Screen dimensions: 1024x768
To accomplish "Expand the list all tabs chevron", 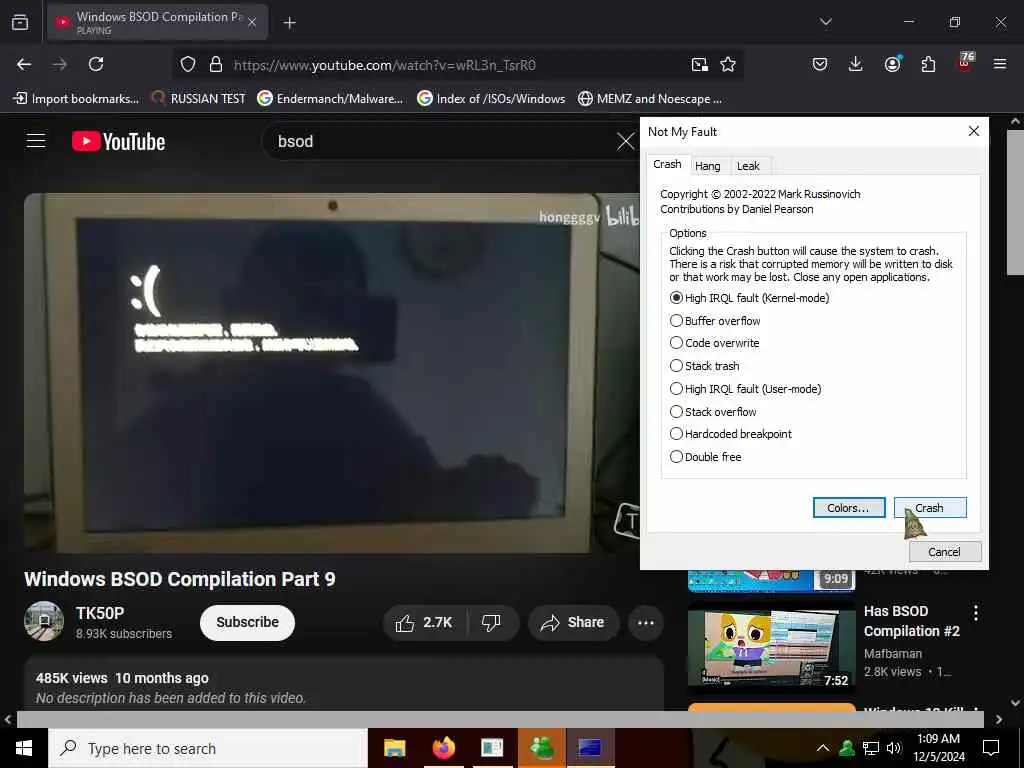I will (826, 22).
